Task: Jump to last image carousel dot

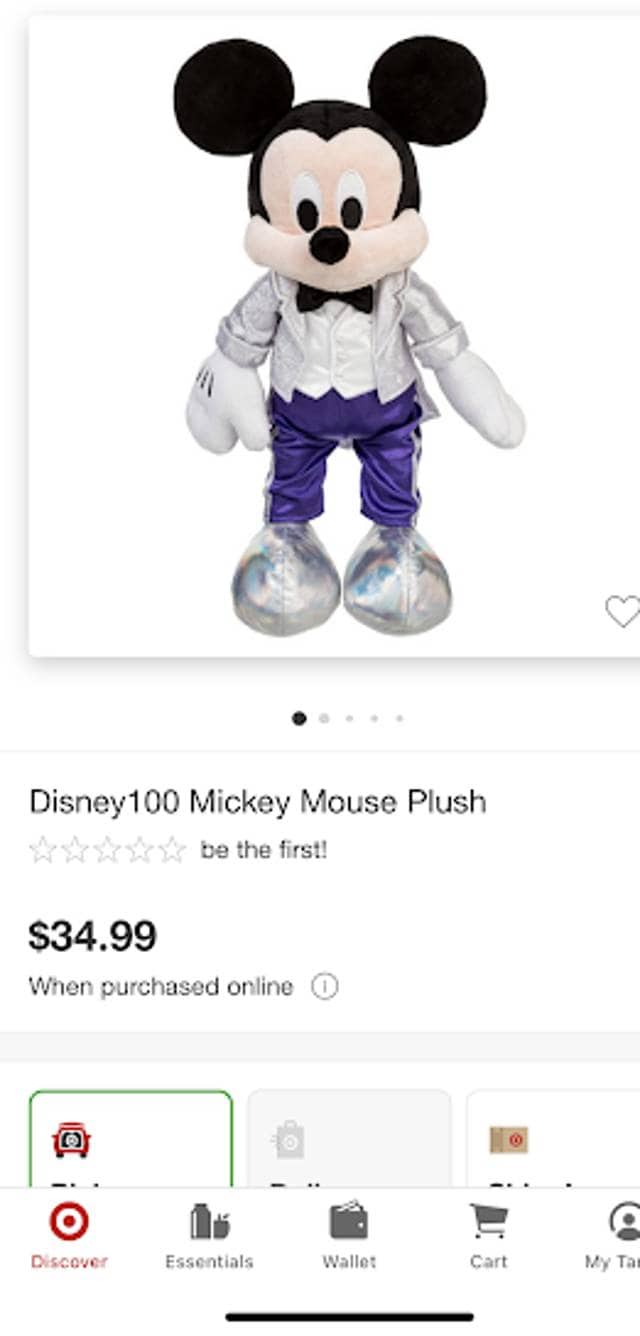Action: point(399,718)
